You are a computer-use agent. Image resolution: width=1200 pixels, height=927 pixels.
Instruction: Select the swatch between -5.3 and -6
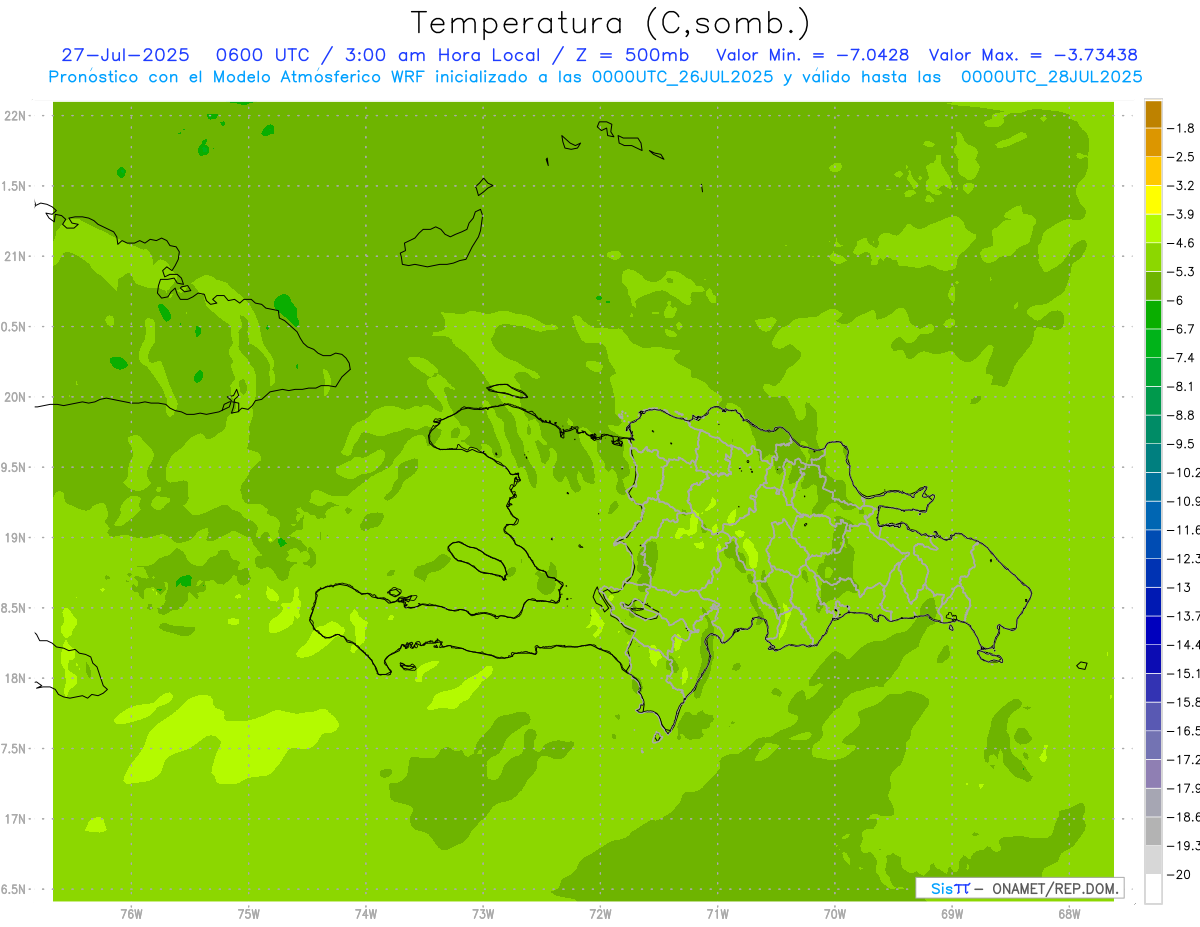point(1153,286)
